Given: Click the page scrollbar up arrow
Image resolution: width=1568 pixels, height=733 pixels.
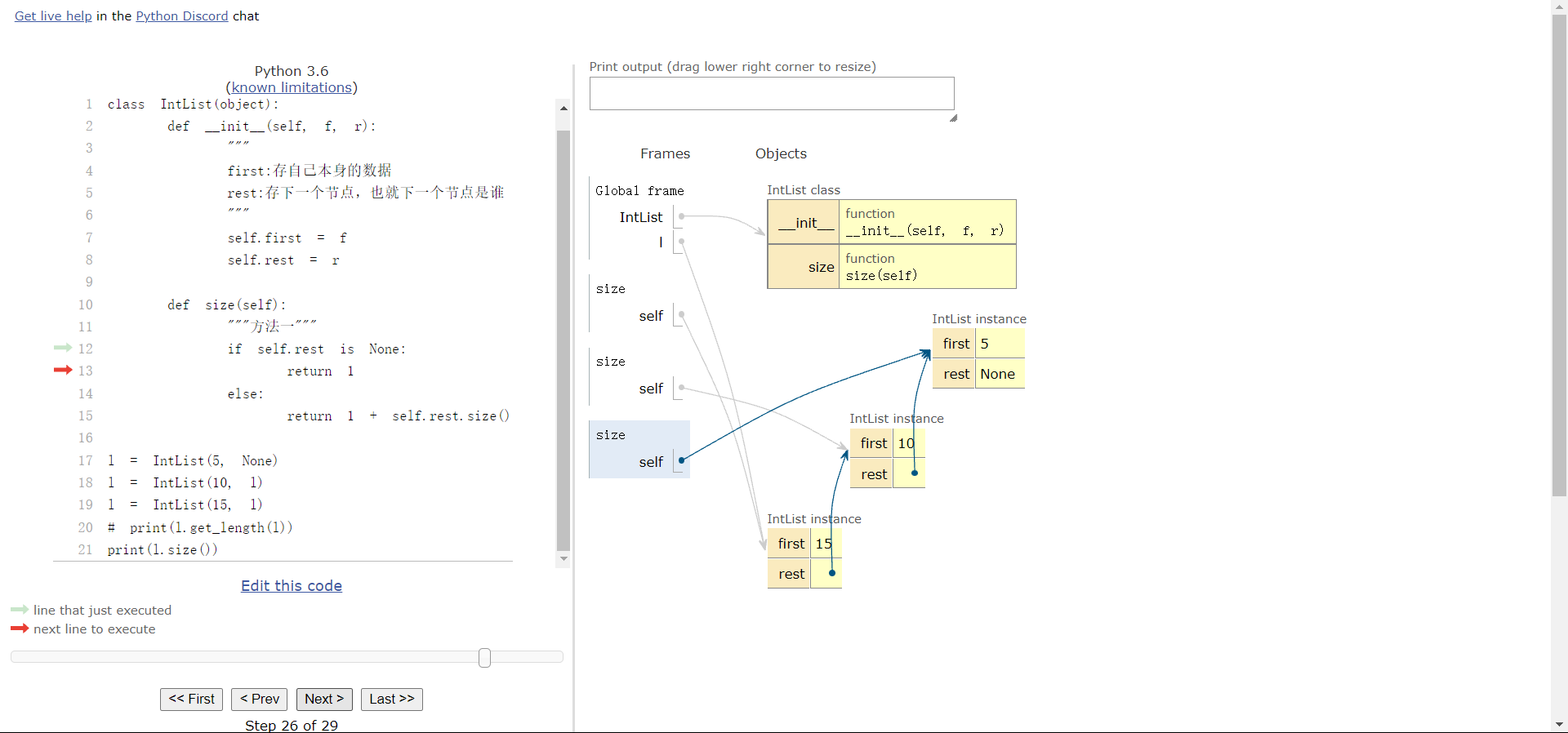Looking at the screenshot, I should tap(1560, 7).
